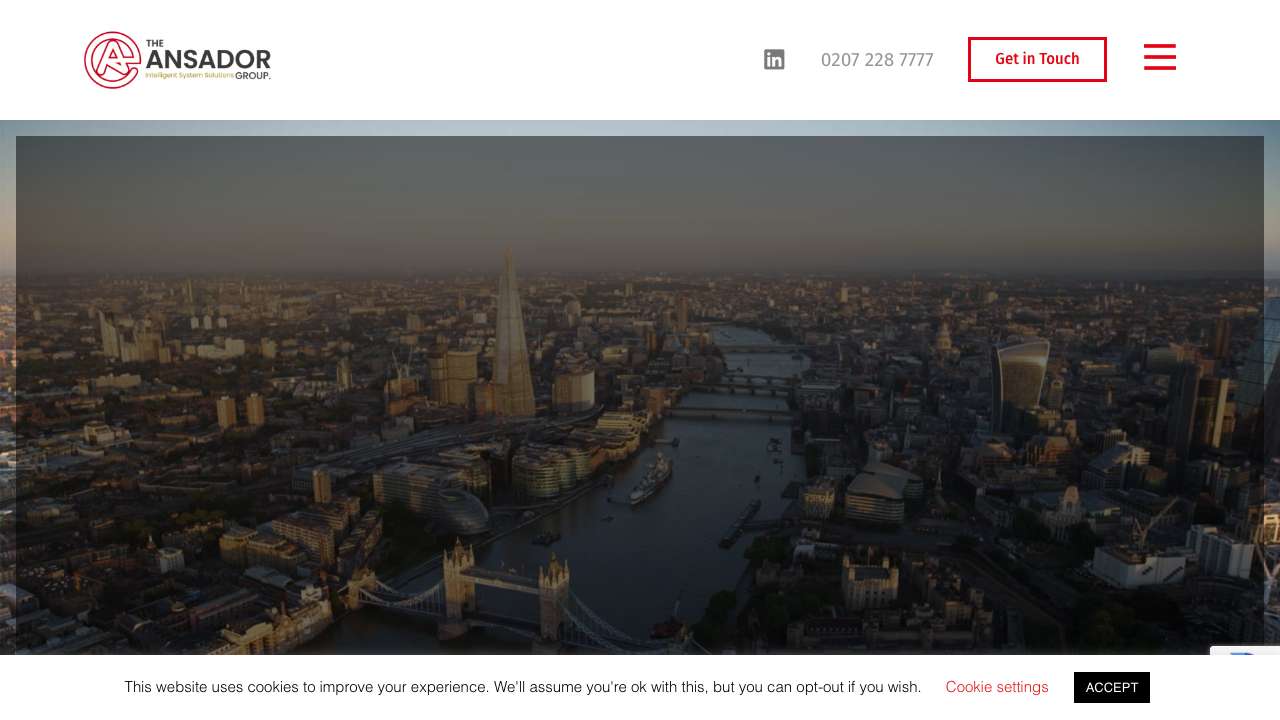Open the red hamburger menu

[x=1159, y=57]
